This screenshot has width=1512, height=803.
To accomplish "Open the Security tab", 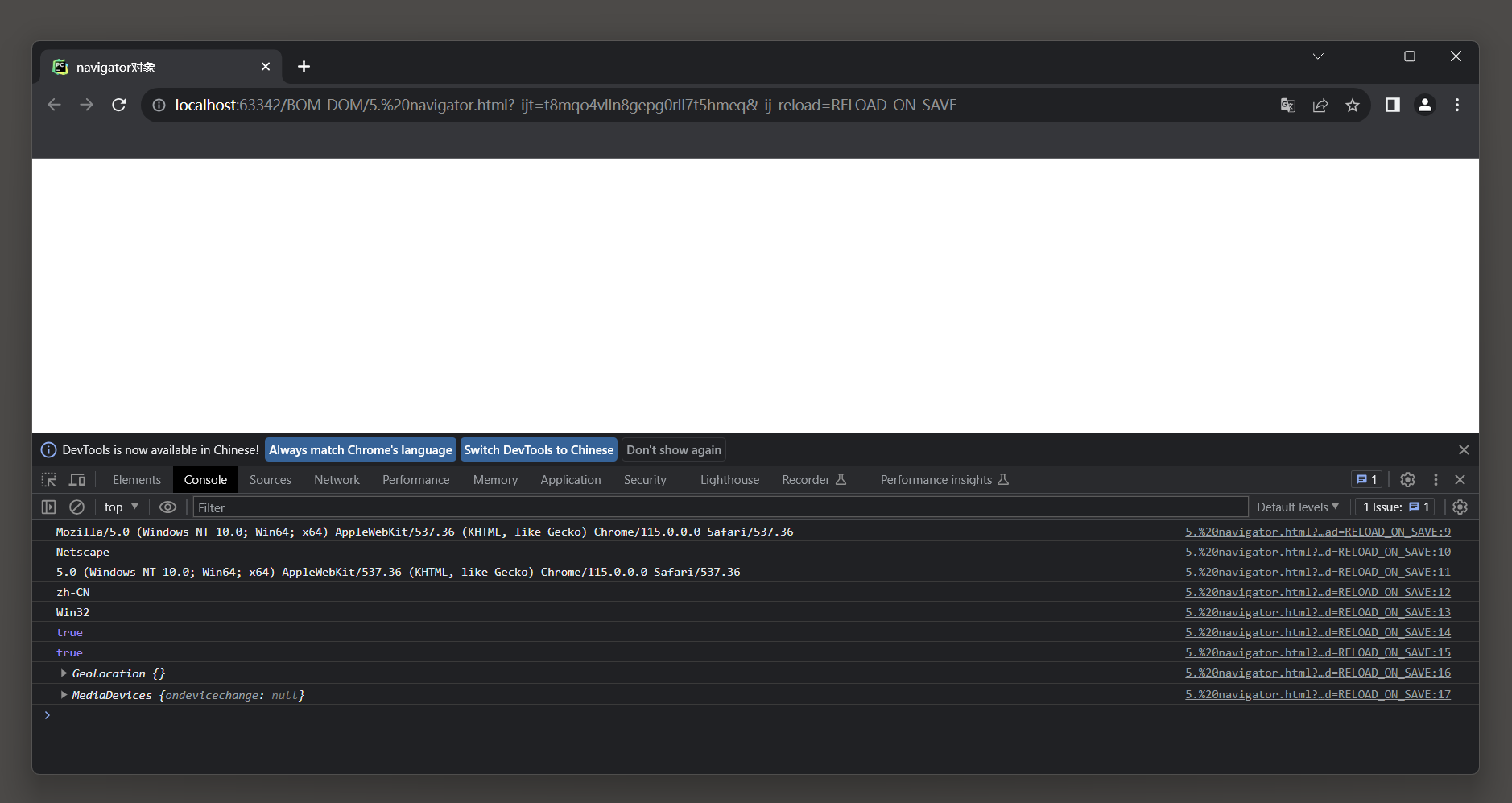I will (645, 480).
